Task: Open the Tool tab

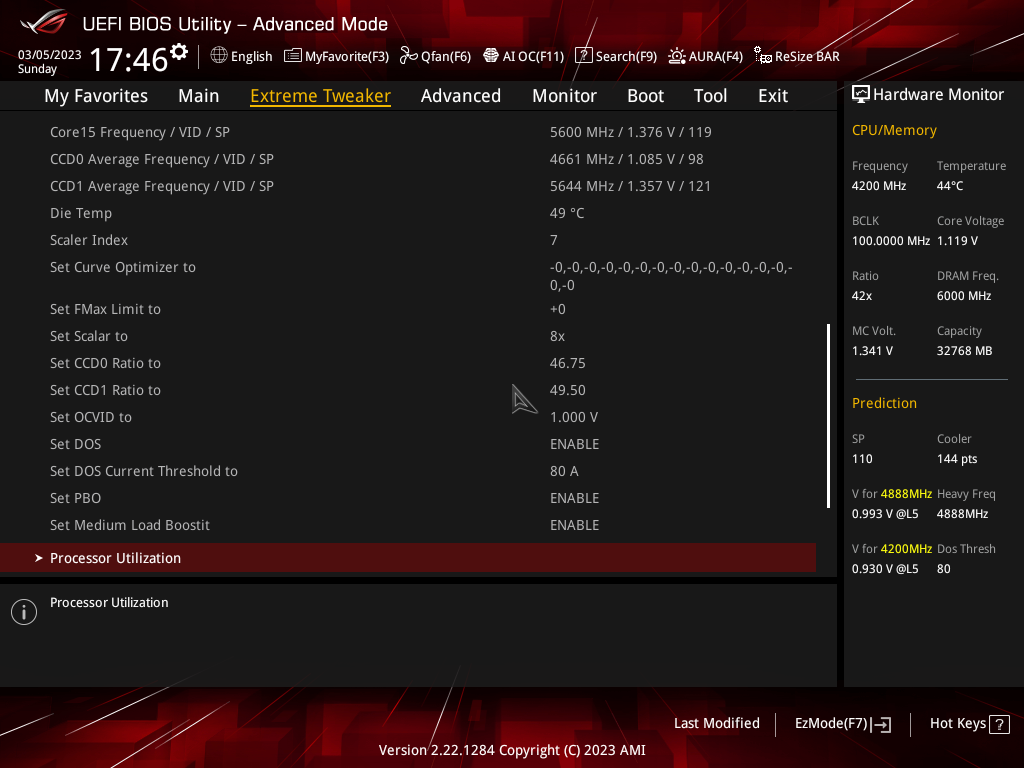Action: click(710, 95)
